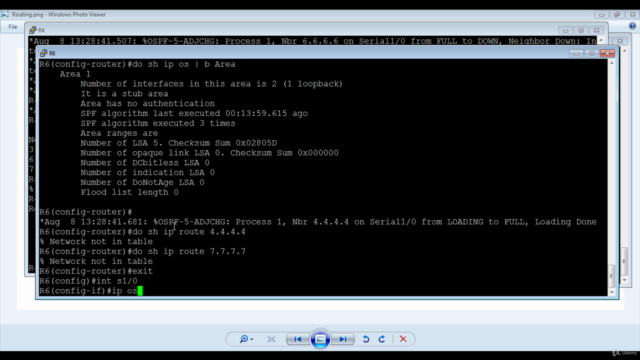Click 'Number of DCbitless LSA 0' line
This screenshot has width=640, height=360.
tap(145, 162)
